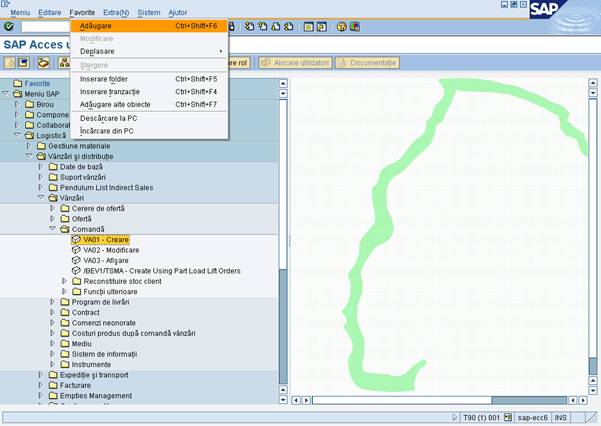Open the Editare menu
The image size is (601, 426).
[49, 13]
